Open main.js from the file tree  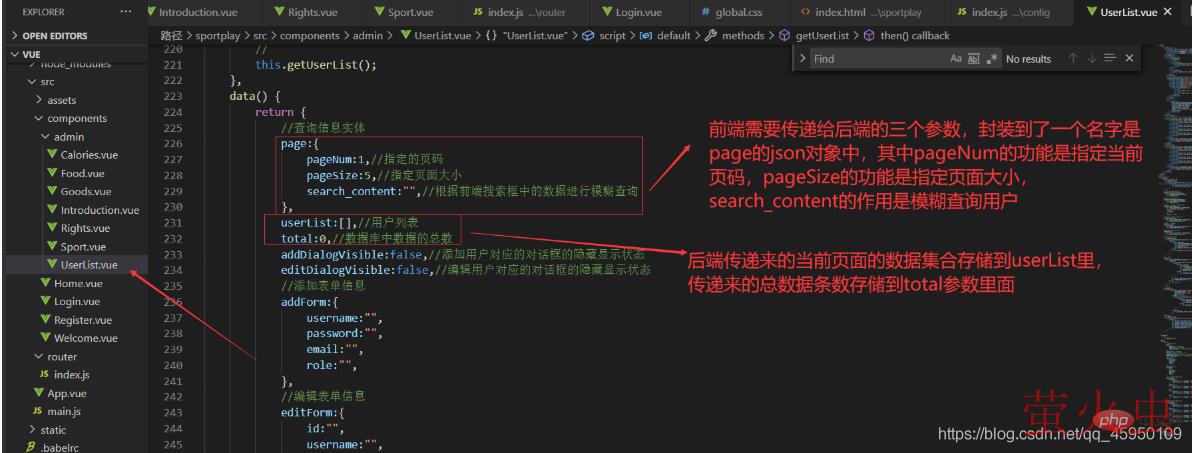[x=62, y=411]
